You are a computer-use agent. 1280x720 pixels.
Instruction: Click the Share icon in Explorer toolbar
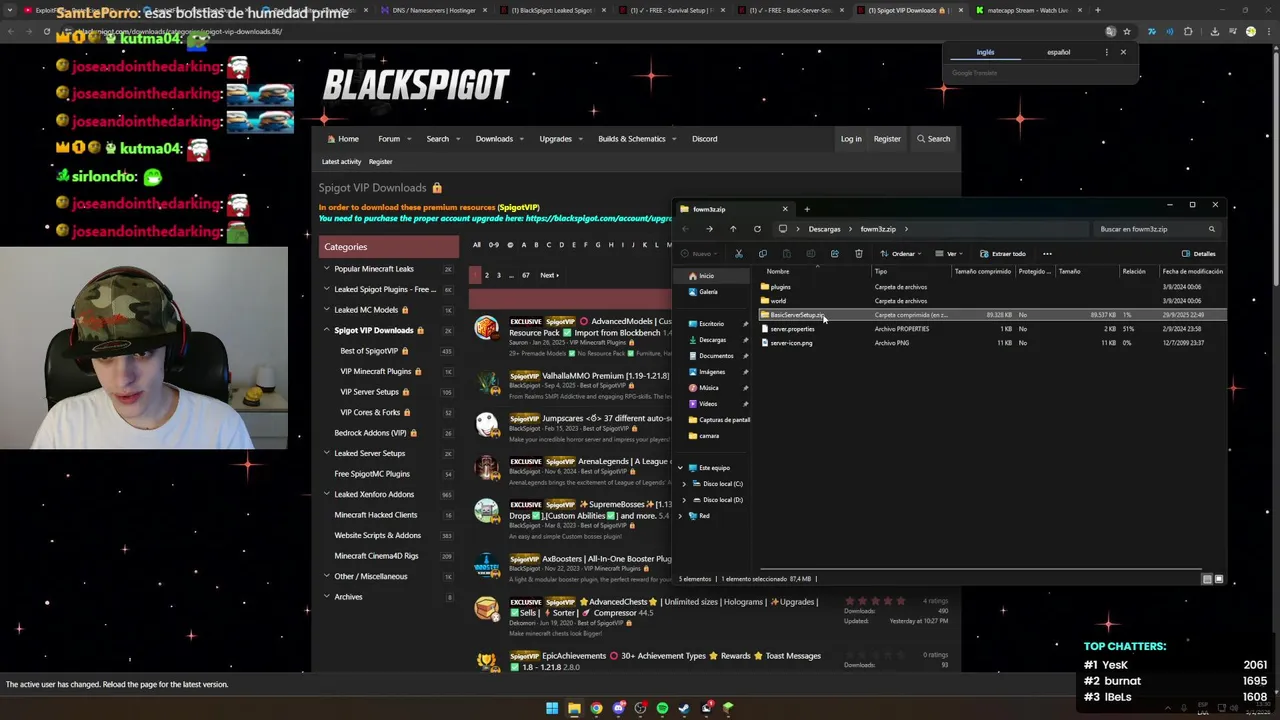(x=834, y=253)
